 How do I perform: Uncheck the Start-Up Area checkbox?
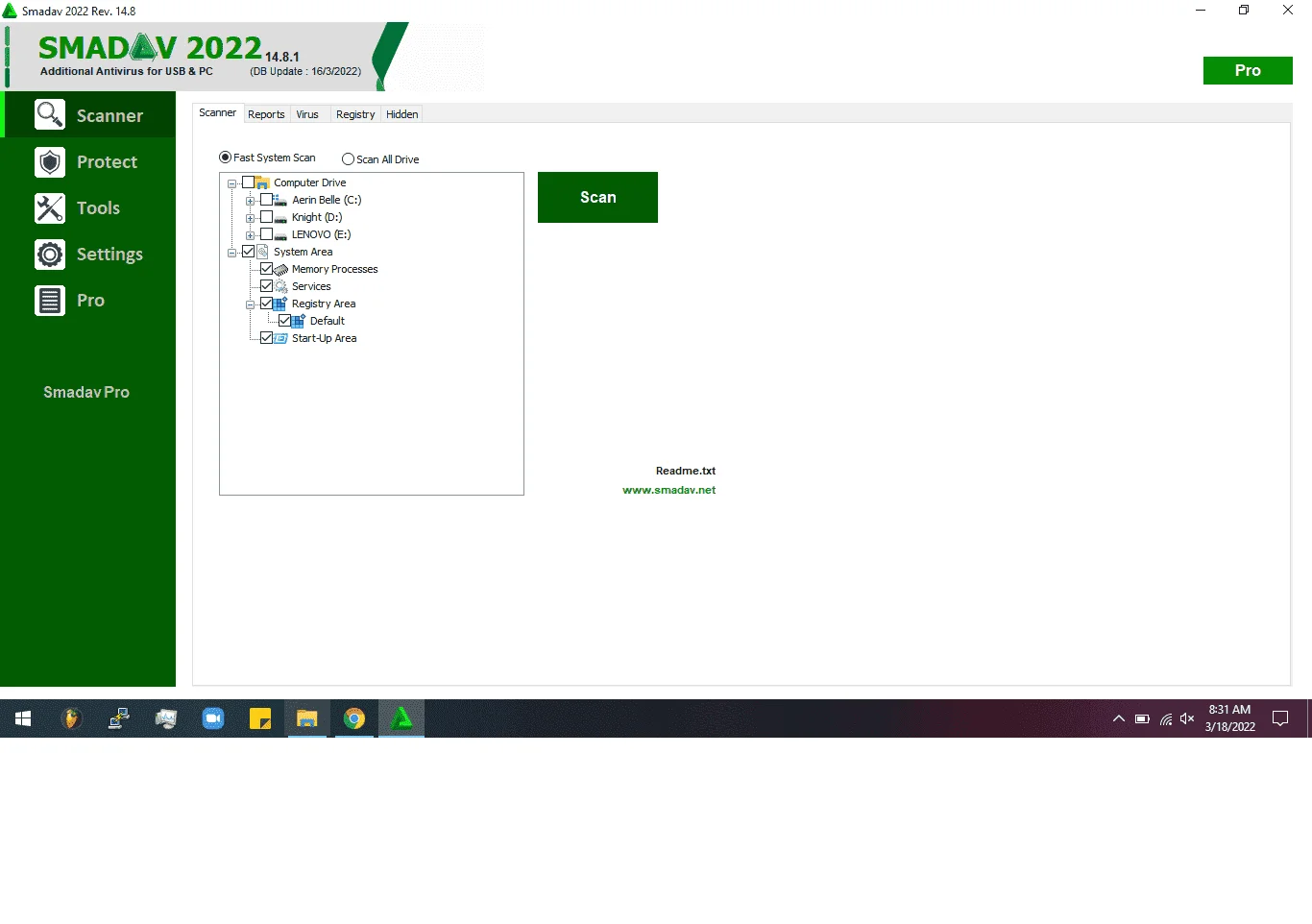point(266,338)
